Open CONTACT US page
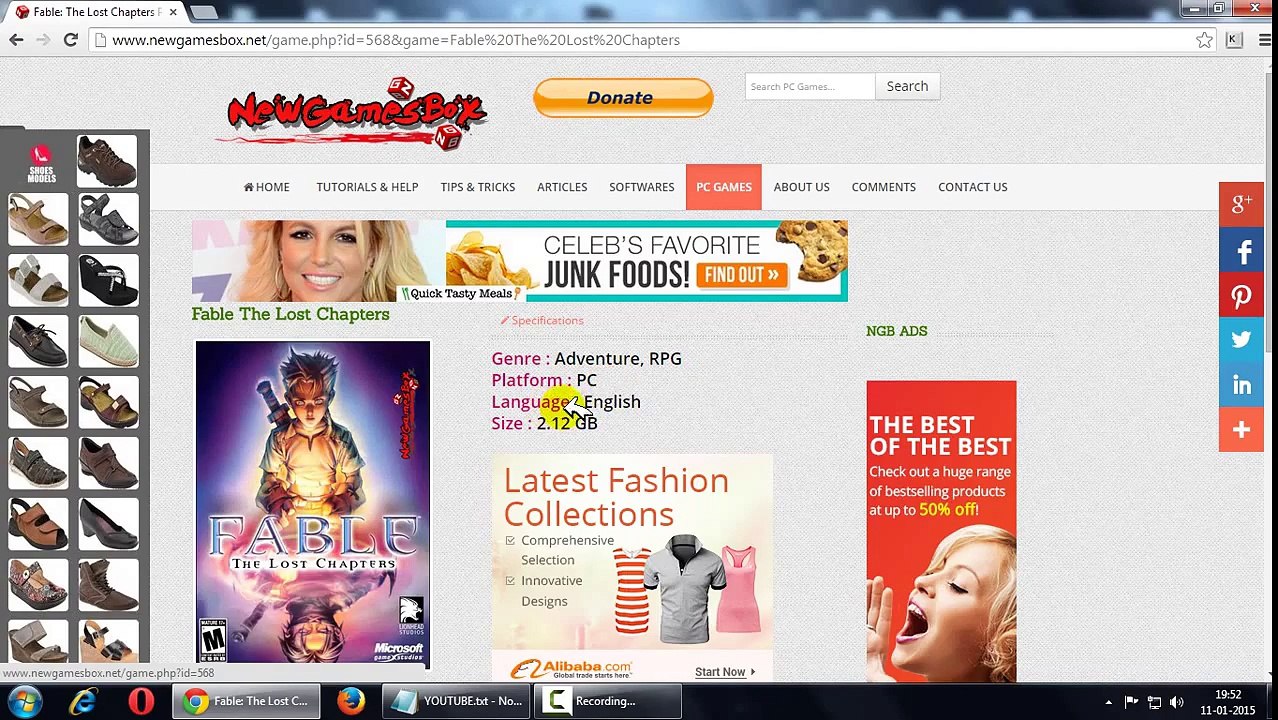Image resolution: width=1278 pixels, height=720 pixels. pos(973,187)
